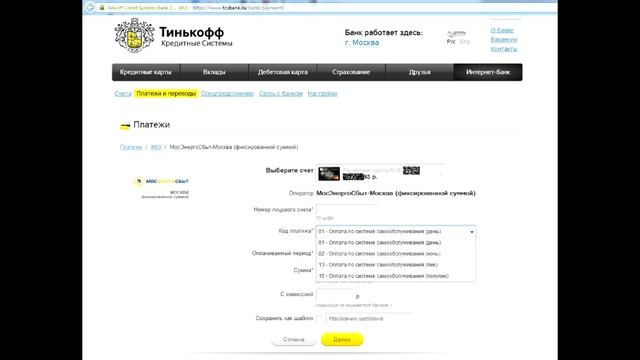Image resolution: width=640 pixels, height=360 pixels.
Task: Open the Вакансии link
Action: (504, 40)
